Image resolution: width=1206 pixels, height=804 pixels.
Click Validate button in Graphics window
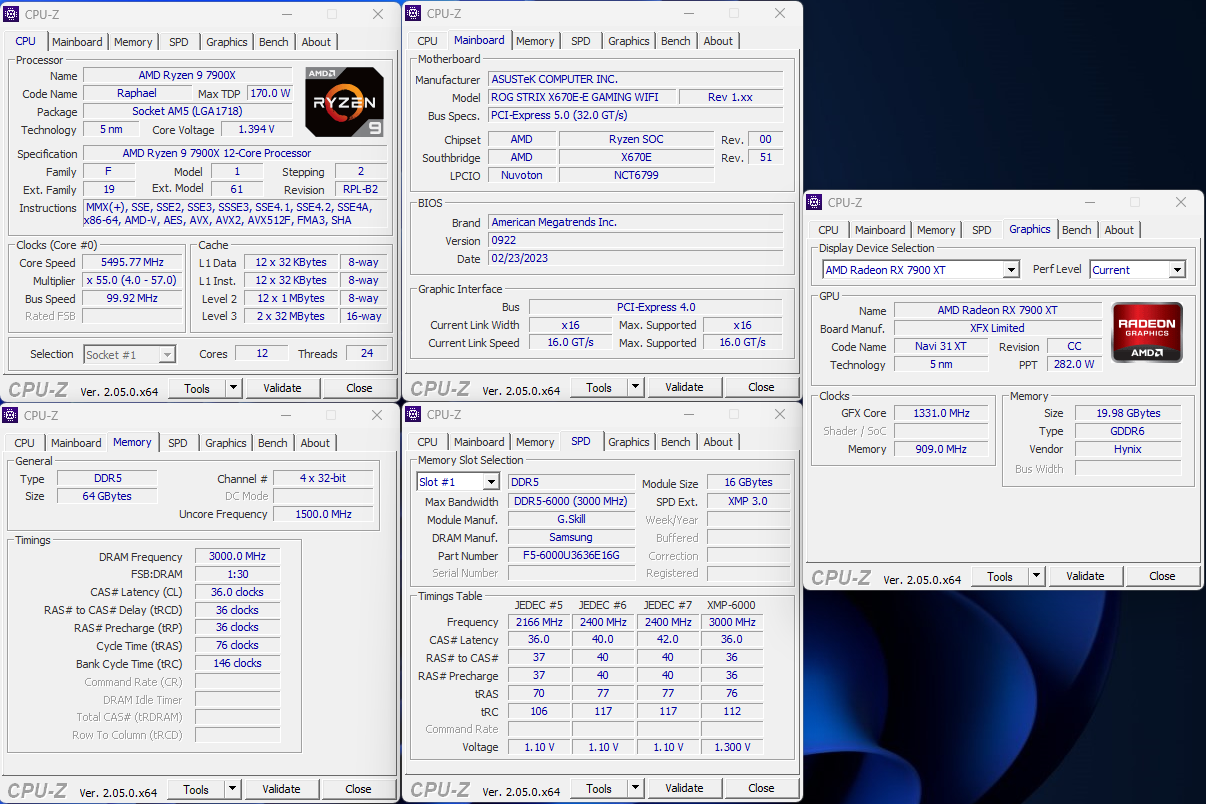click(x=1085, y=576)
